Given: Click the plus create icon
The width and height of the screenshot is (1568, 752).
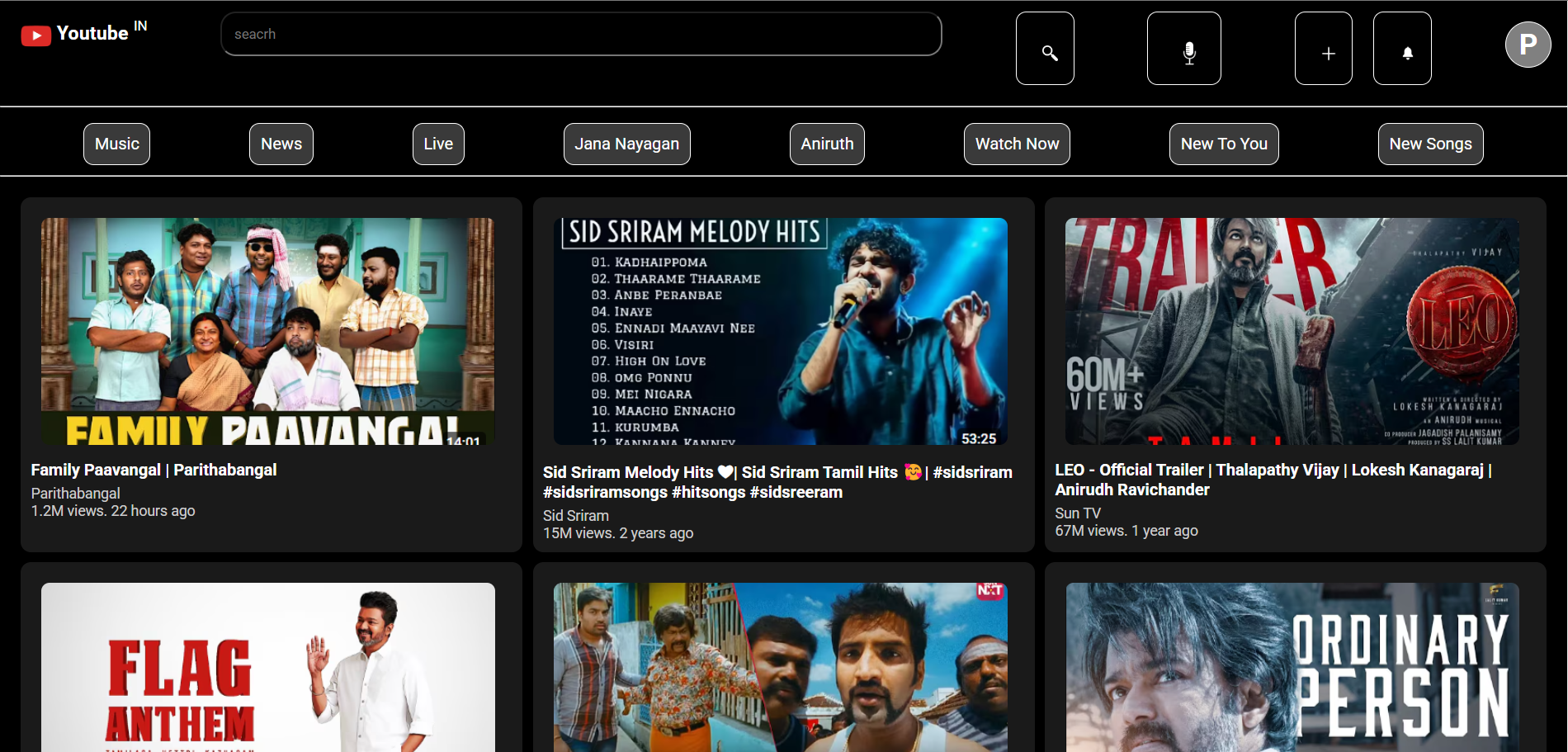Looking at the screenshot, I should [x=1323, y=49].
